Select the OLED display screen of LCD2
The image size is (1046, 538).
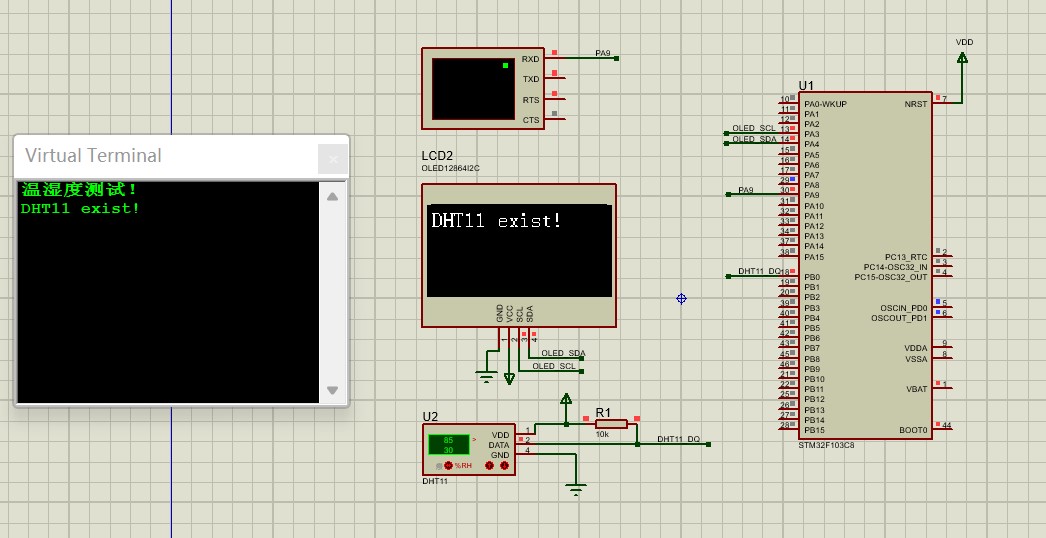(518, 250)
